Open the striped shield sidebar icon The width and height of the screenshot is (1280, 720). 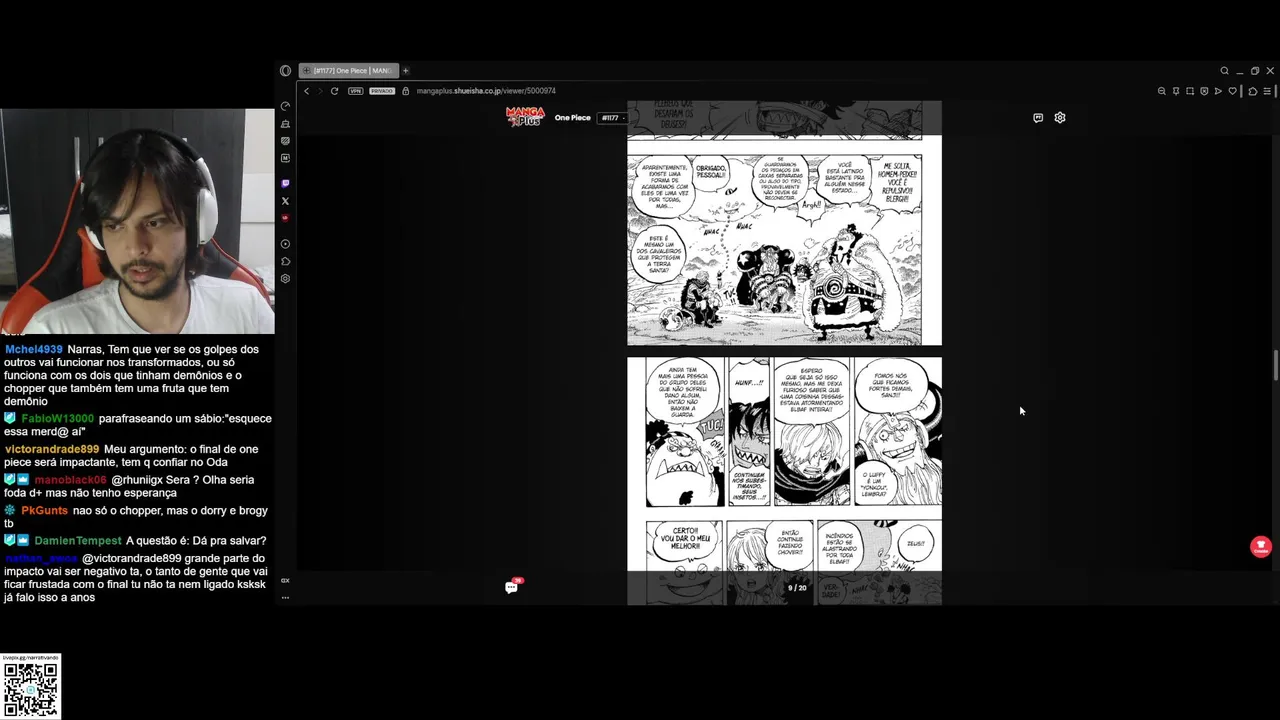pyautogui.click(x=285, y=141)
